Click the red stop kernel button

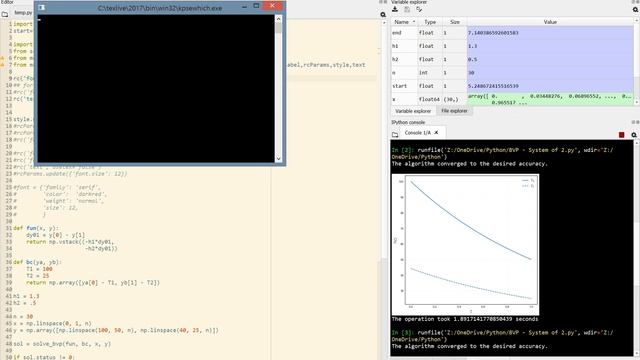click(621, 135)
